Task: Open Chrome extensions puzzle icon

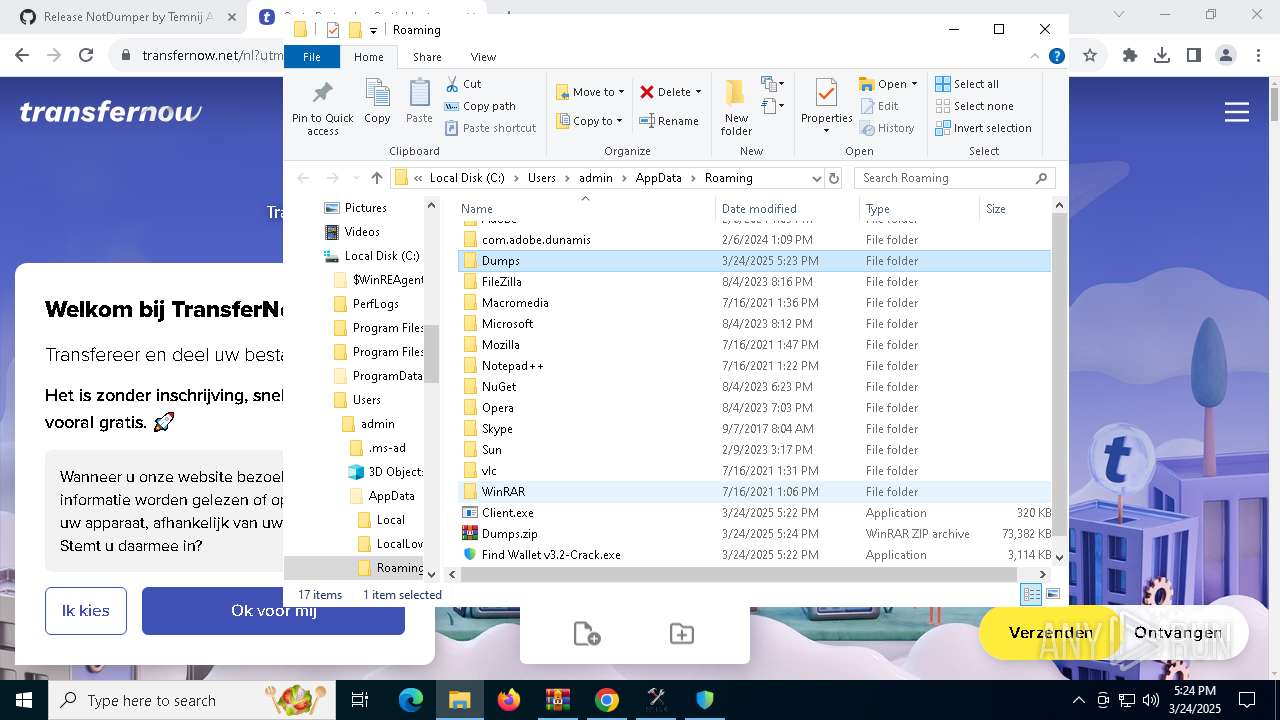Action: [x=1130, y=55]
